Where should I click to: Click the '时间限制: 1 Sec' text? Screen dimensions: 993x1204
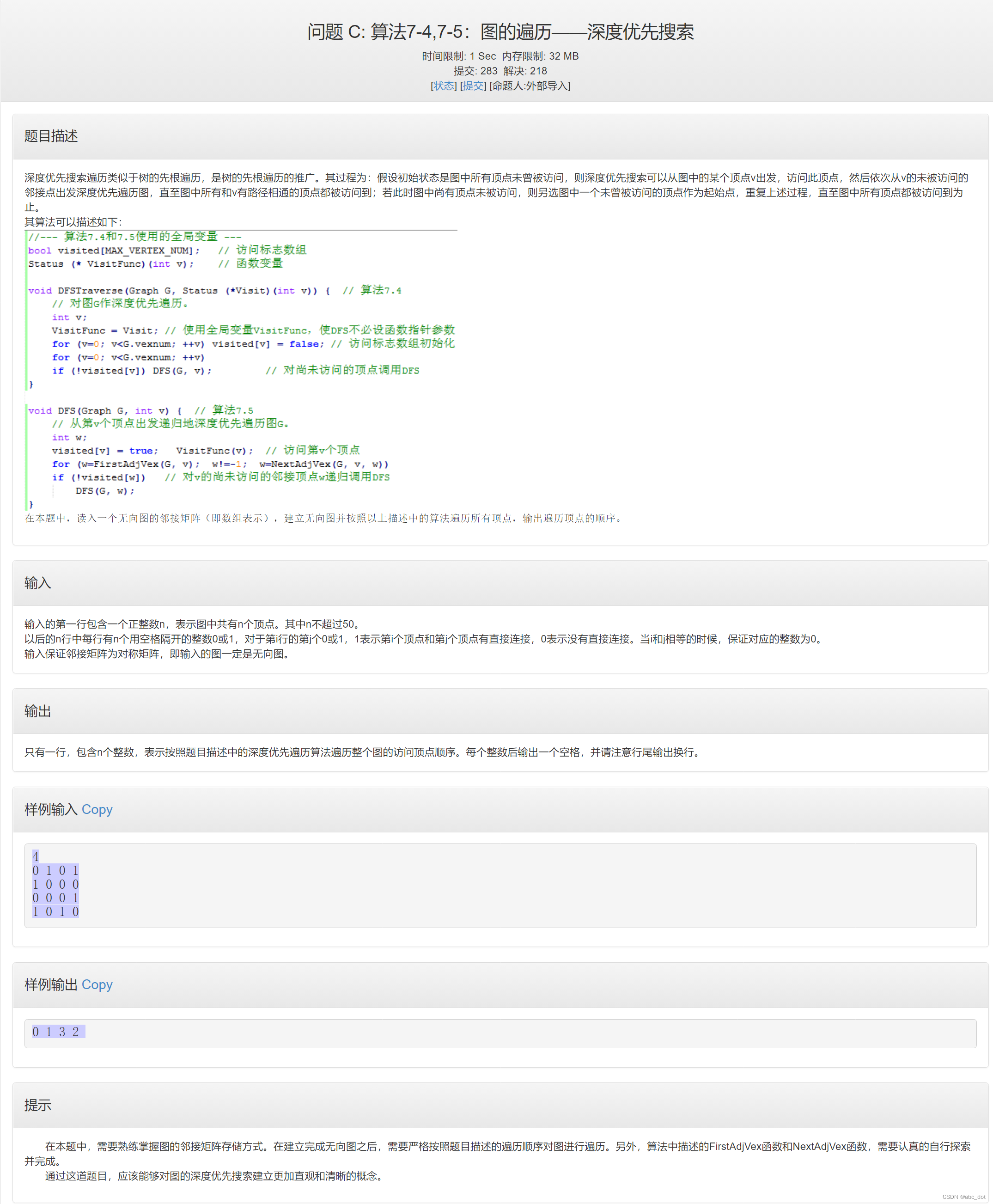(x=459, y=56)
